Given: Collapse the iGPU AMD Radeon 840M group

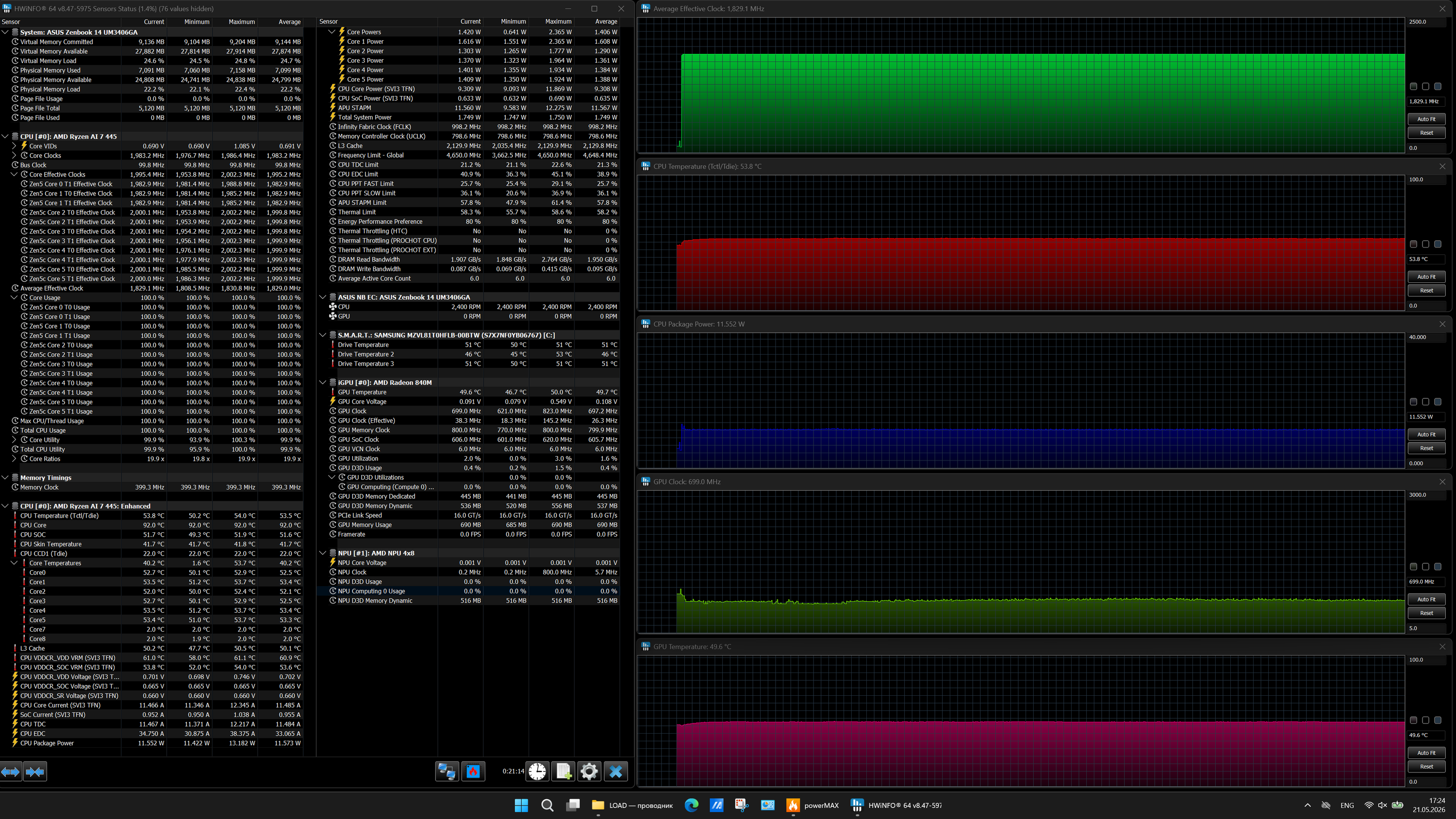Looking at the screenshot, I should click(x=323, y=383).
